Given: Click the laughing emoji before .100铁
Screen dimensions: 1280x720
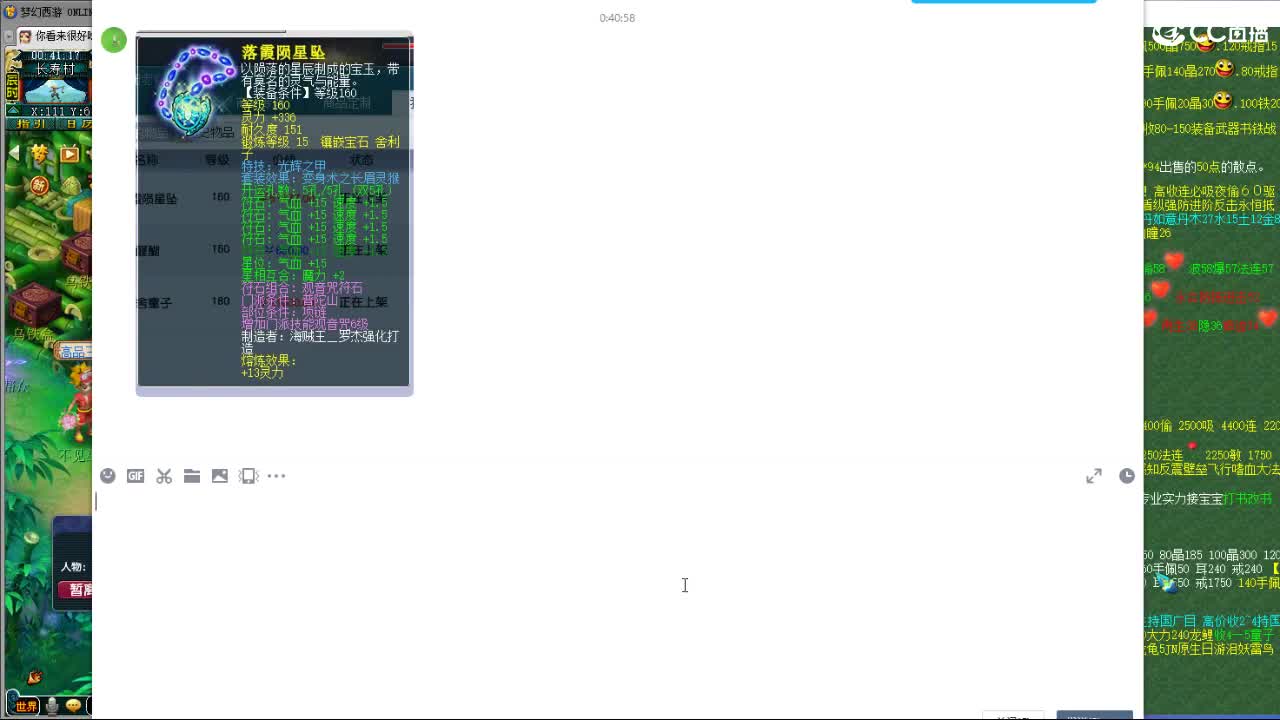Looking at the screenshot, I should click(x=1222, y=101).
